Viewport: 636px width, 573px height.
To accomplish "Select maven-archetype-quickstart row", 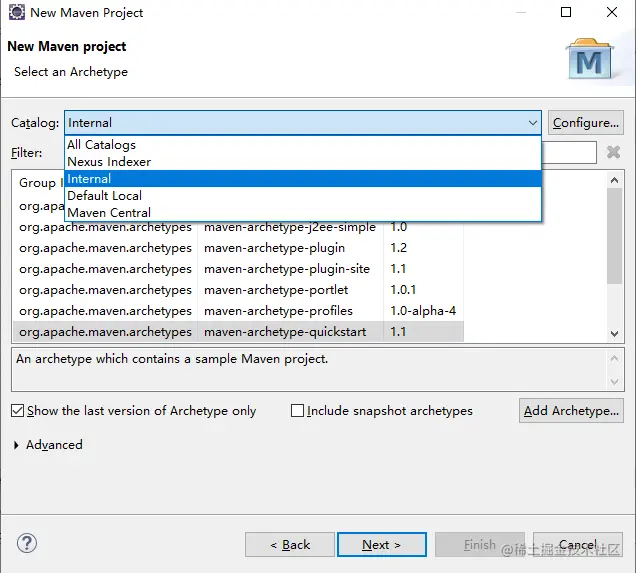I will pos(238,332).
